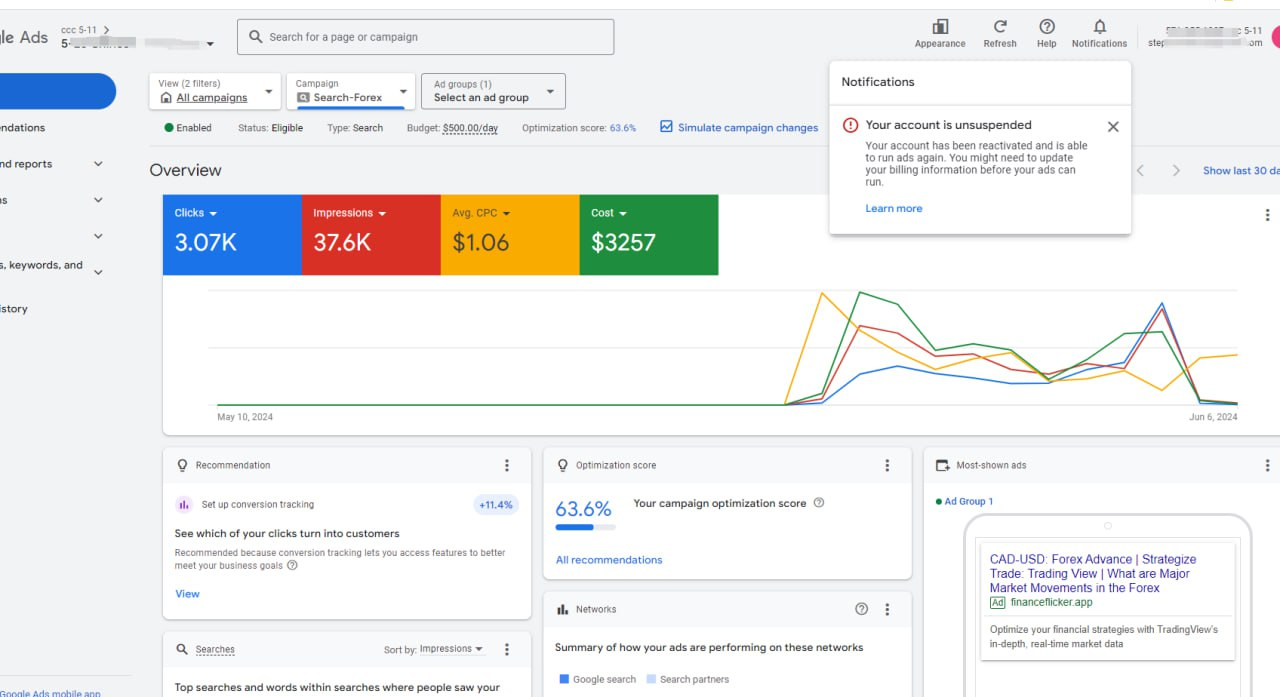The width and height of the screenshot is (1280, 697).
Task: Click the Searches magnifier icon
Action: (182, 650)
